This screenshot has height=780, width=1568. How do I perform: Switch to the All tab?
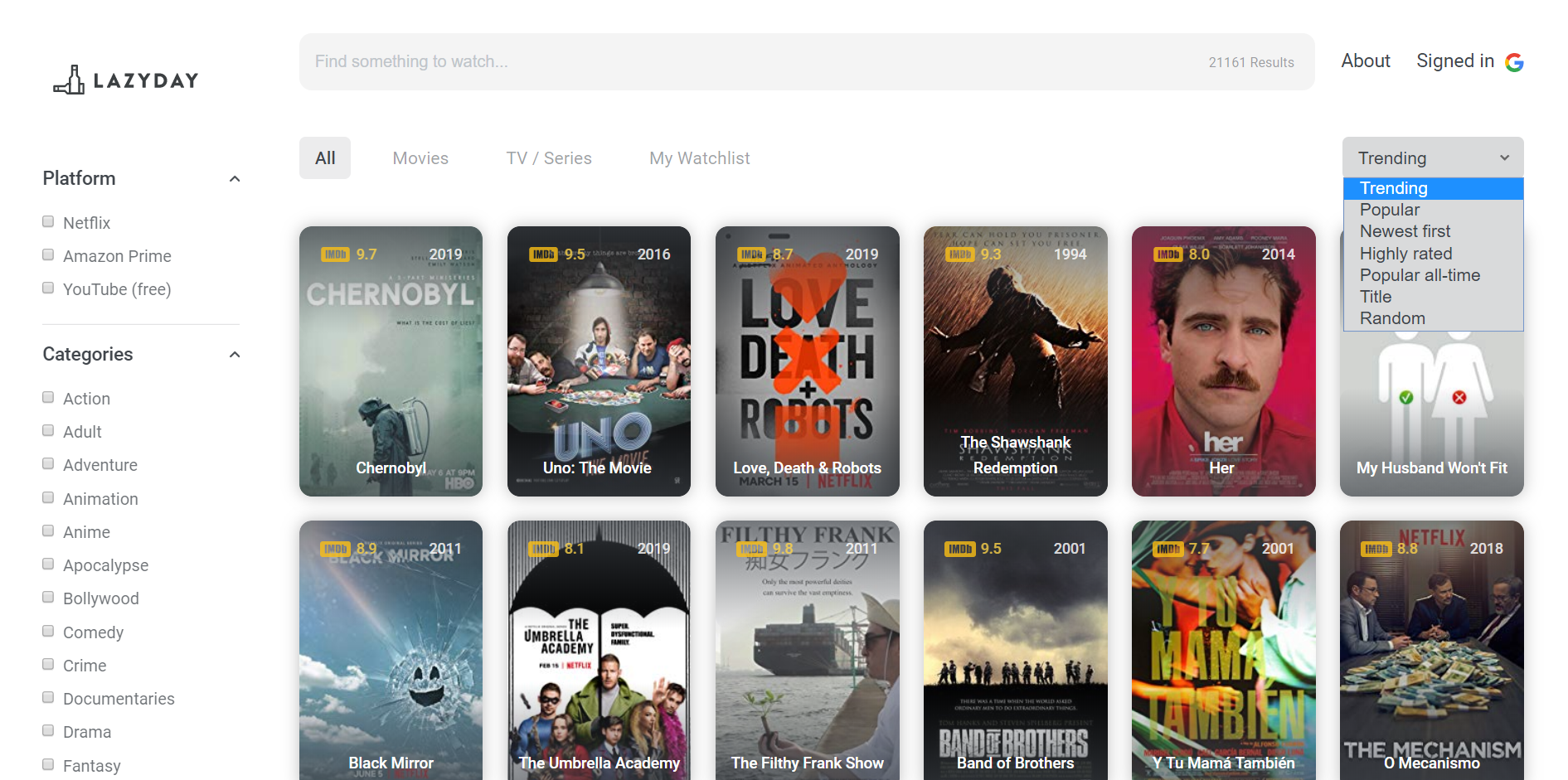(325, 157)
